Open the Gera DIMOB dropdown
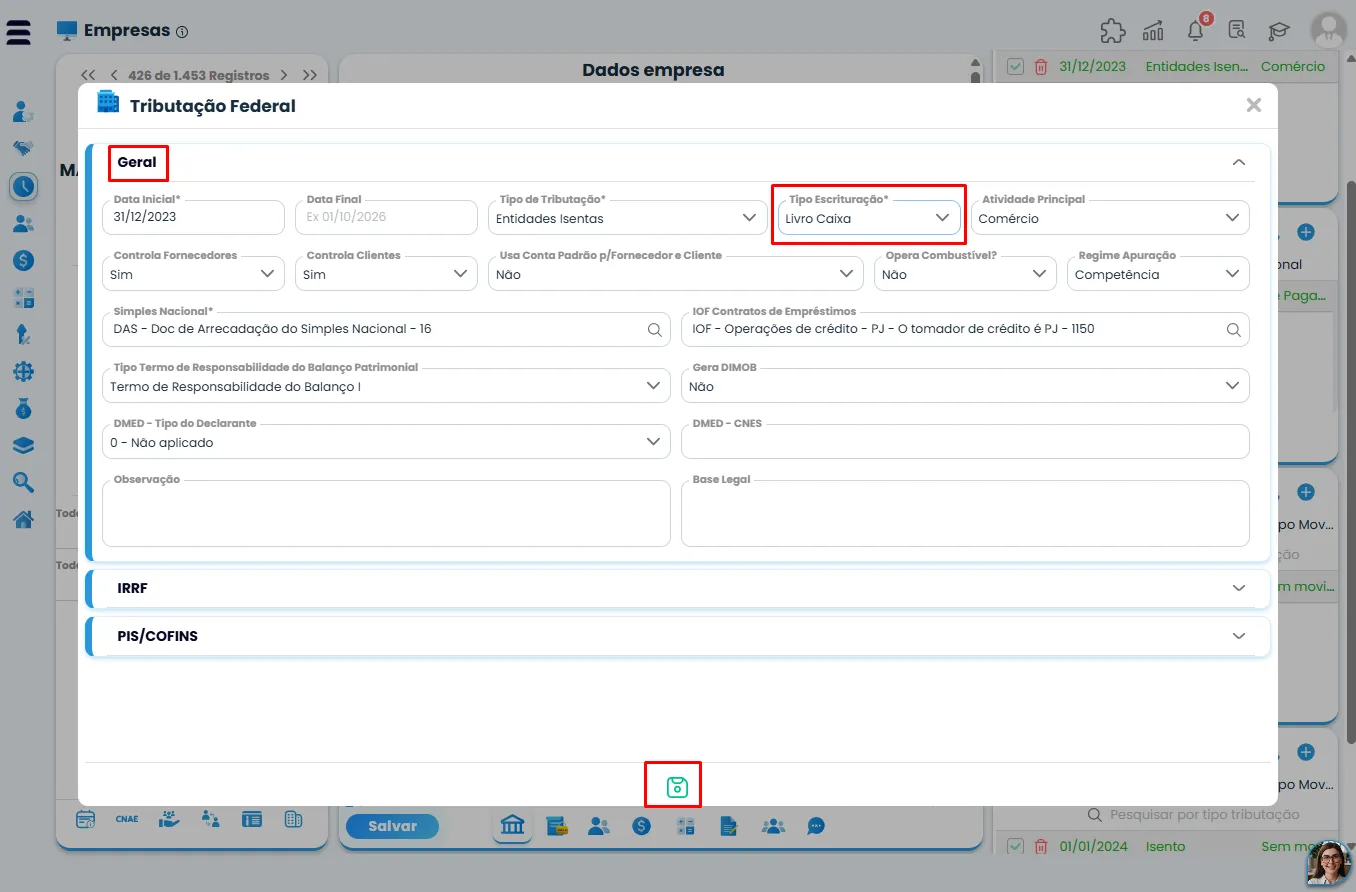 click(x=965, y=386)
